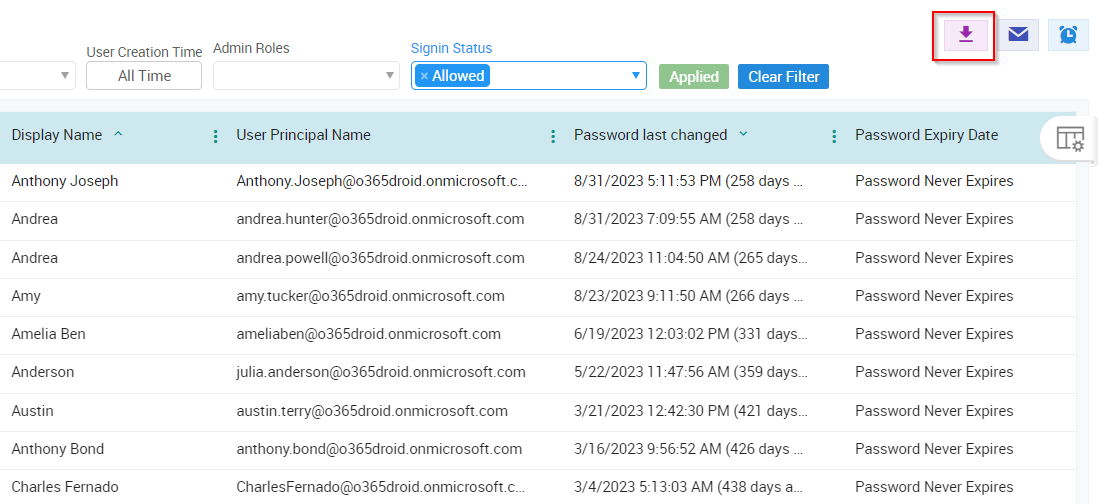The height and width of the screenshot is (504, 1098).
Task: Open the email report envelope icon
Action: coord(1017,34)
